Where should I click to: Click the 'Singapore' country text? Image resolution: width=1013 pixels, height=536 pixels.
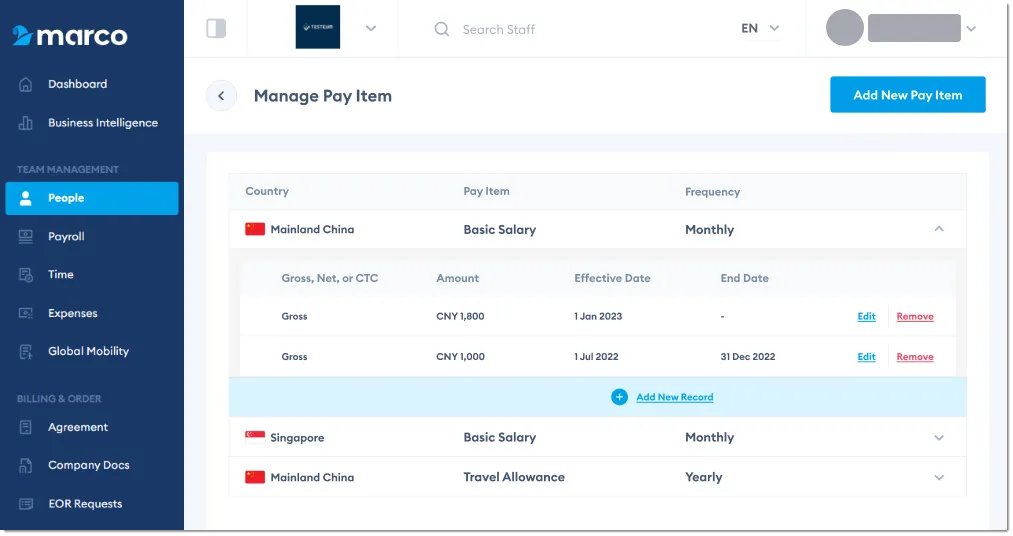coord(297,438)
